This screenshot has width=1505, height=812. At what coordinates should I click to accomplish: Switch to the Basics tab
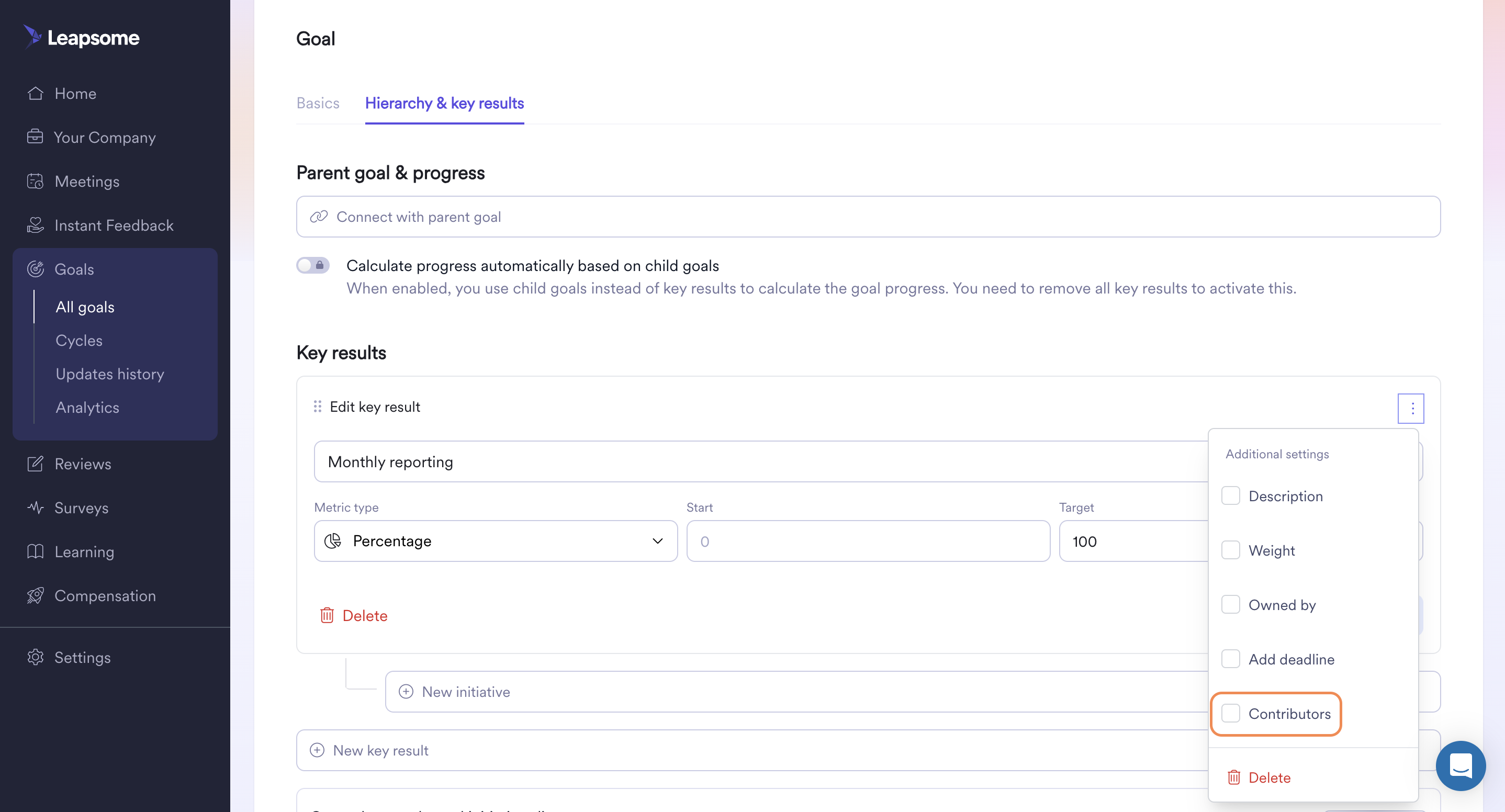pos(317,104)
